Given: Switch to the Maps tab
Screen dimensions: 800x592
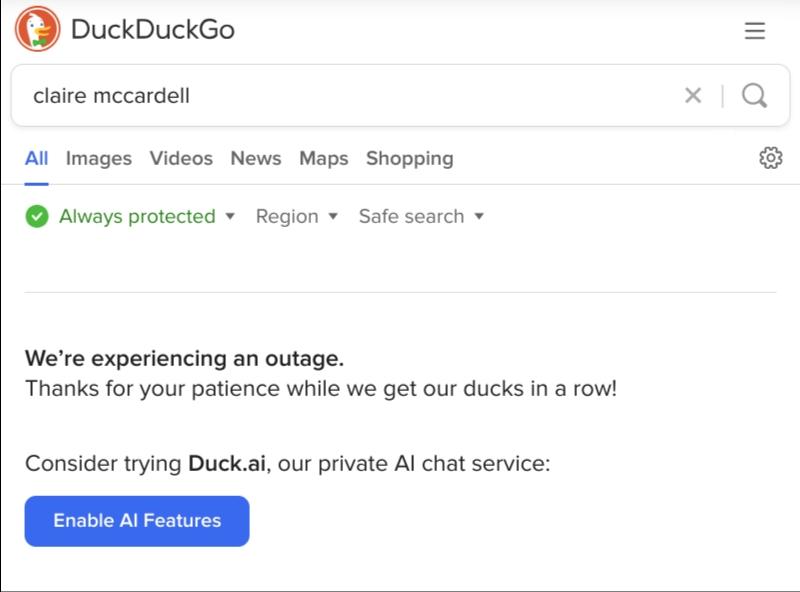Looking at the screenshot, I should coord(324,158).
